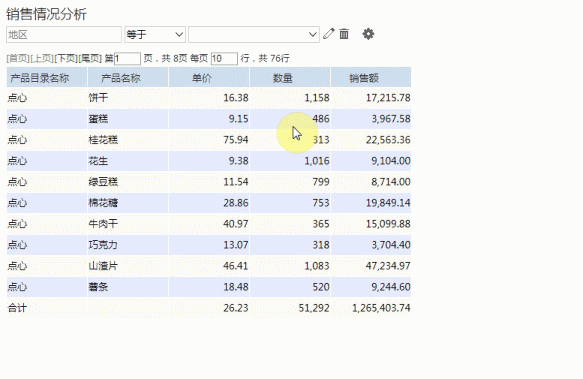Click the pencil edit filter icon
583x379 pixels.
(x=329, y=34)
